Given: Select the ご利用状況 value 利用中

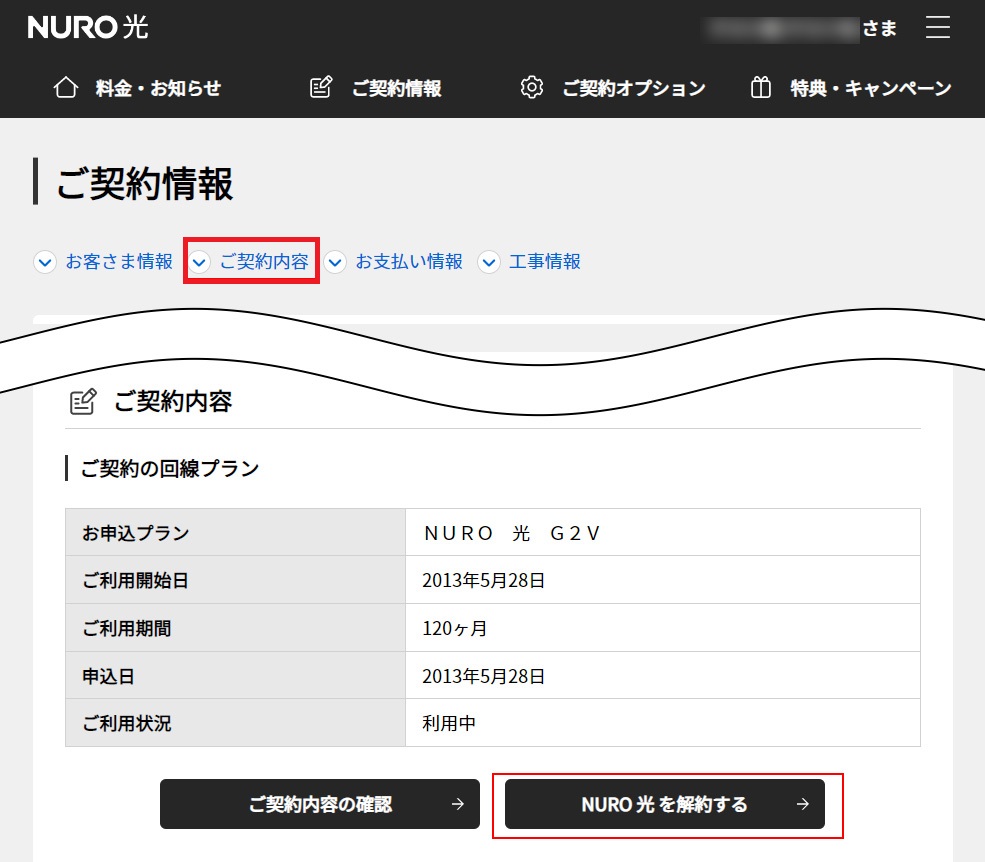Looking at the screenshot, I should click(449, 724).
